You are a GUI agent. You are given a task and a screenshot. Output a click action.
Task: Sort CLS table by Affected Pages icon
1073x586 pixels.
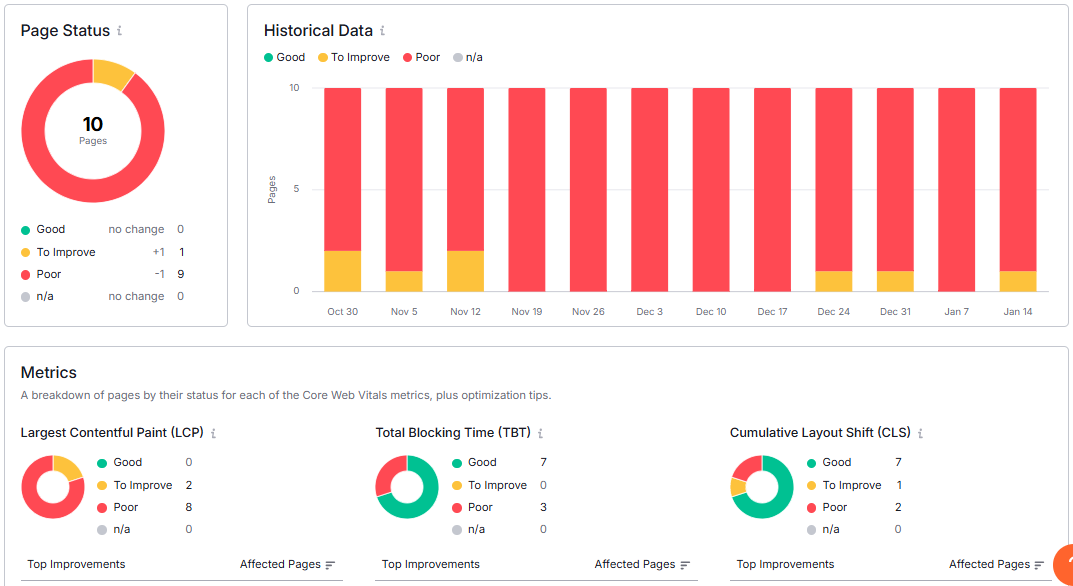(x=1040, y=565)
